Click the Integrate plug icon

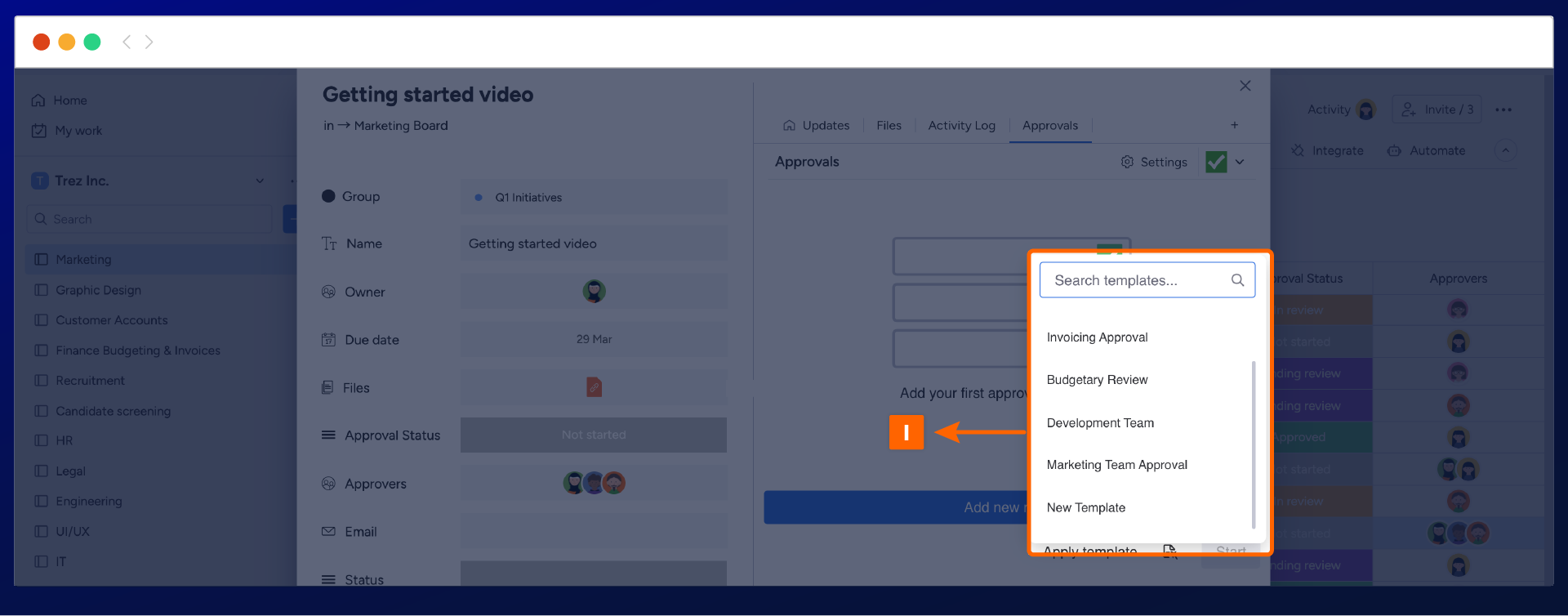1298,151
